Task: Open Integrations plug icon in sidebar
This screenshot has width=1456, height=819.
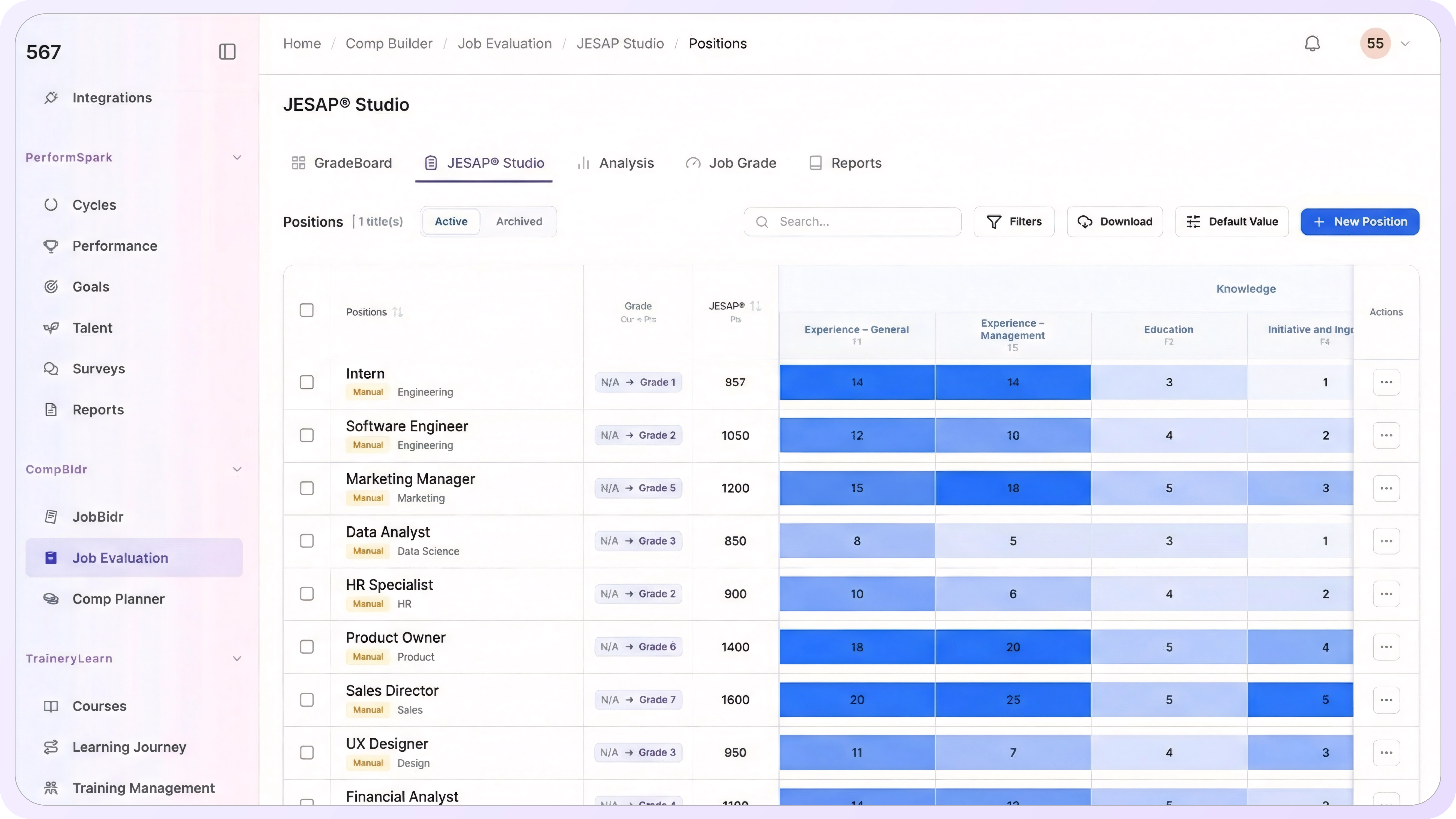Action: click(x=51, y=98)
